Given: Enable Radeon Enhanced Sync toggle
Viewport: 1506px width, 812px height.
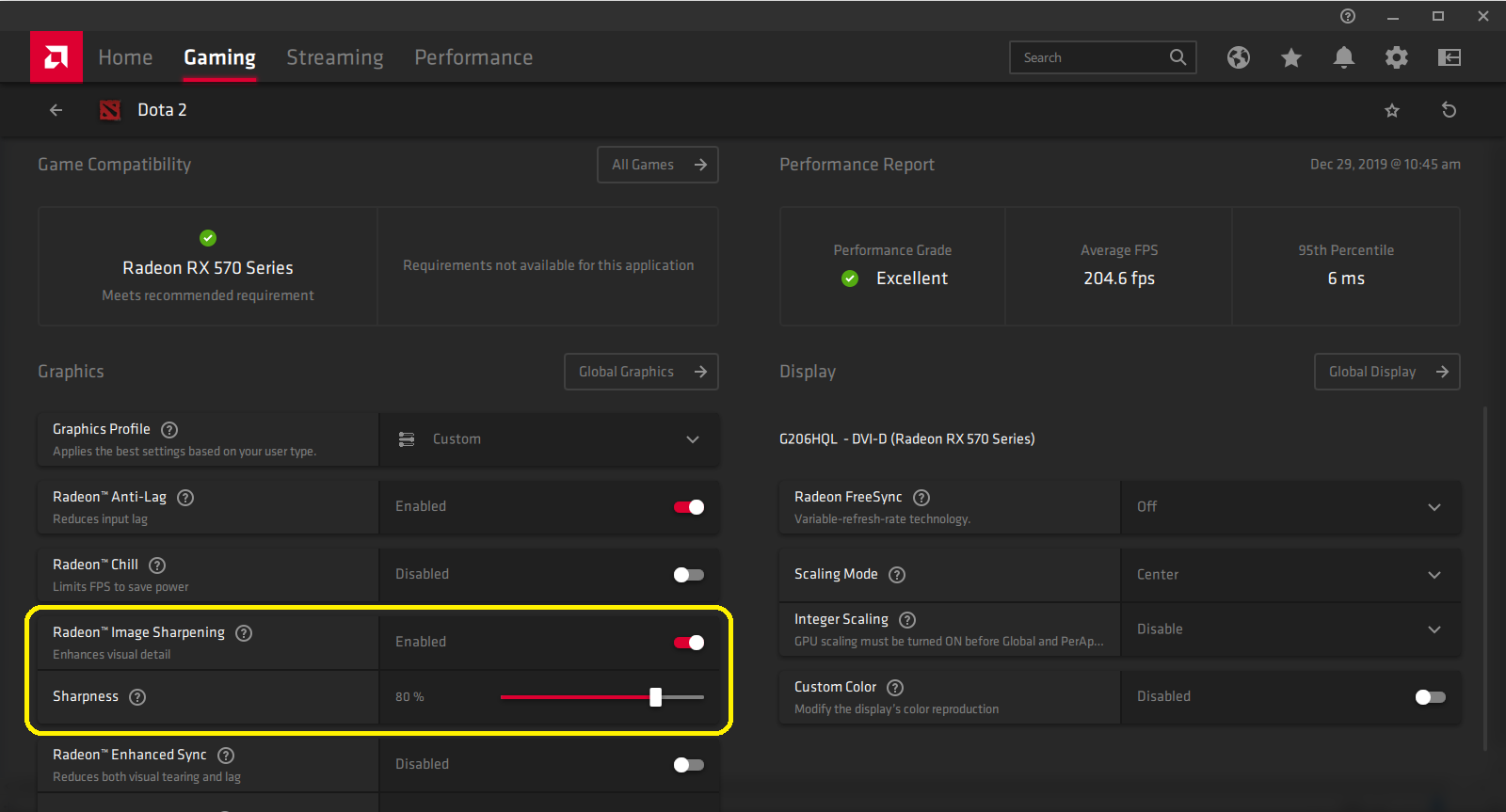Looking at the screenshot, I should coord(689,765).
